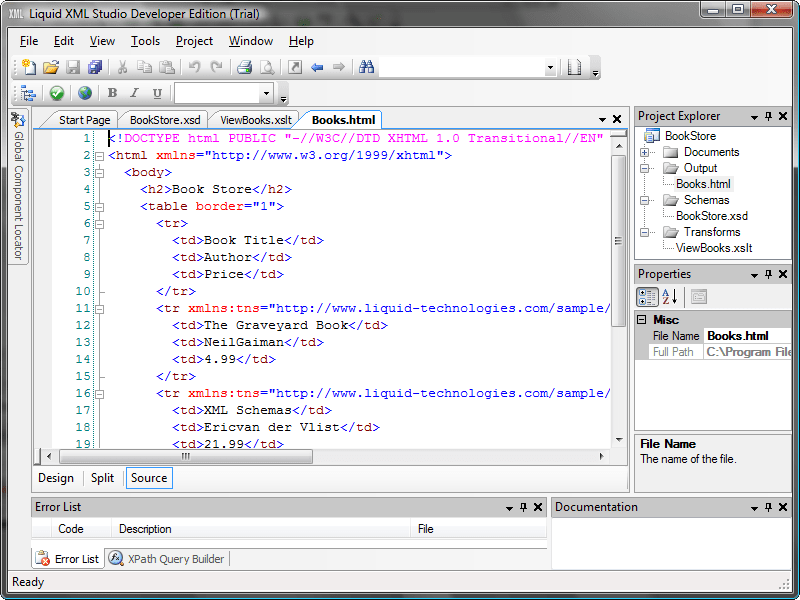800x600 pixels.
Task: Toggle bold formatting
Action: coord(112,93)
